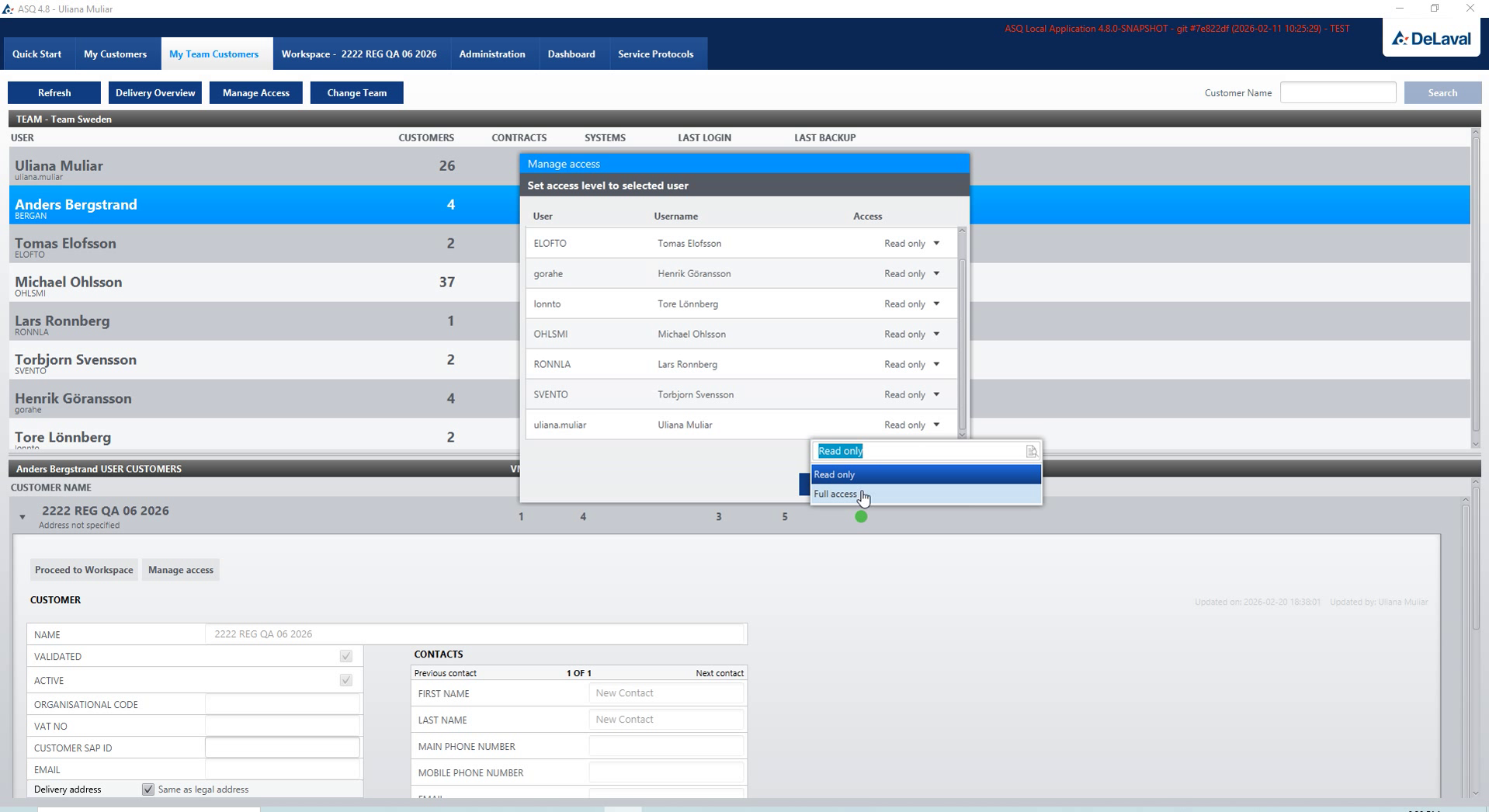Toggle the ACTIVE checkbox

[345, 680]
